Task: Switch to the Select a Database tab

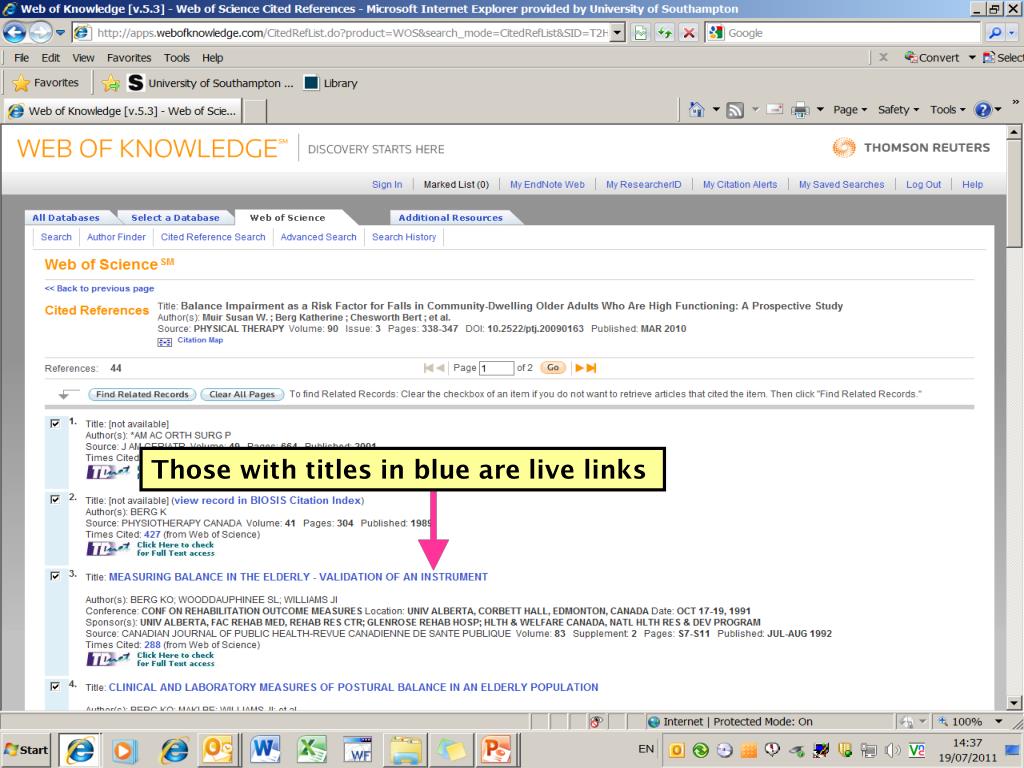Action: tap(175, 217)
